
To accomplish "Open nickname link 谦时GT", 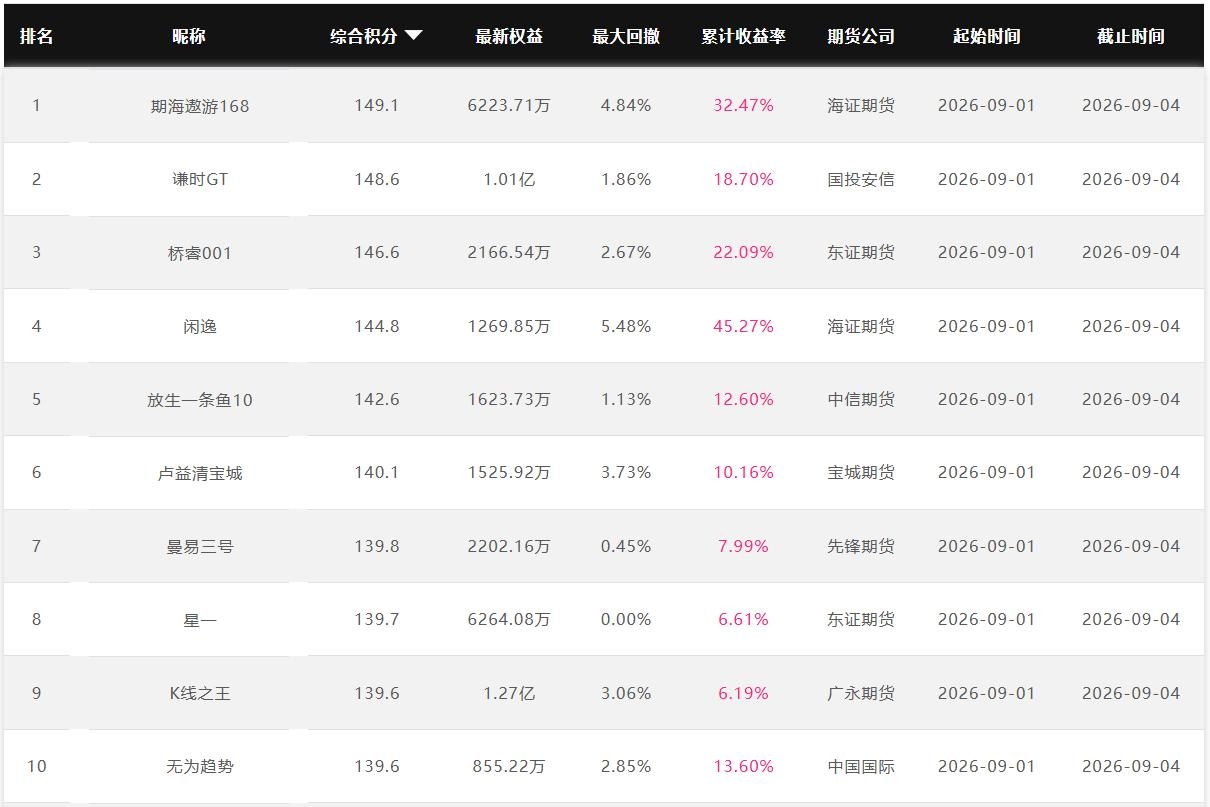I will 199,179.
